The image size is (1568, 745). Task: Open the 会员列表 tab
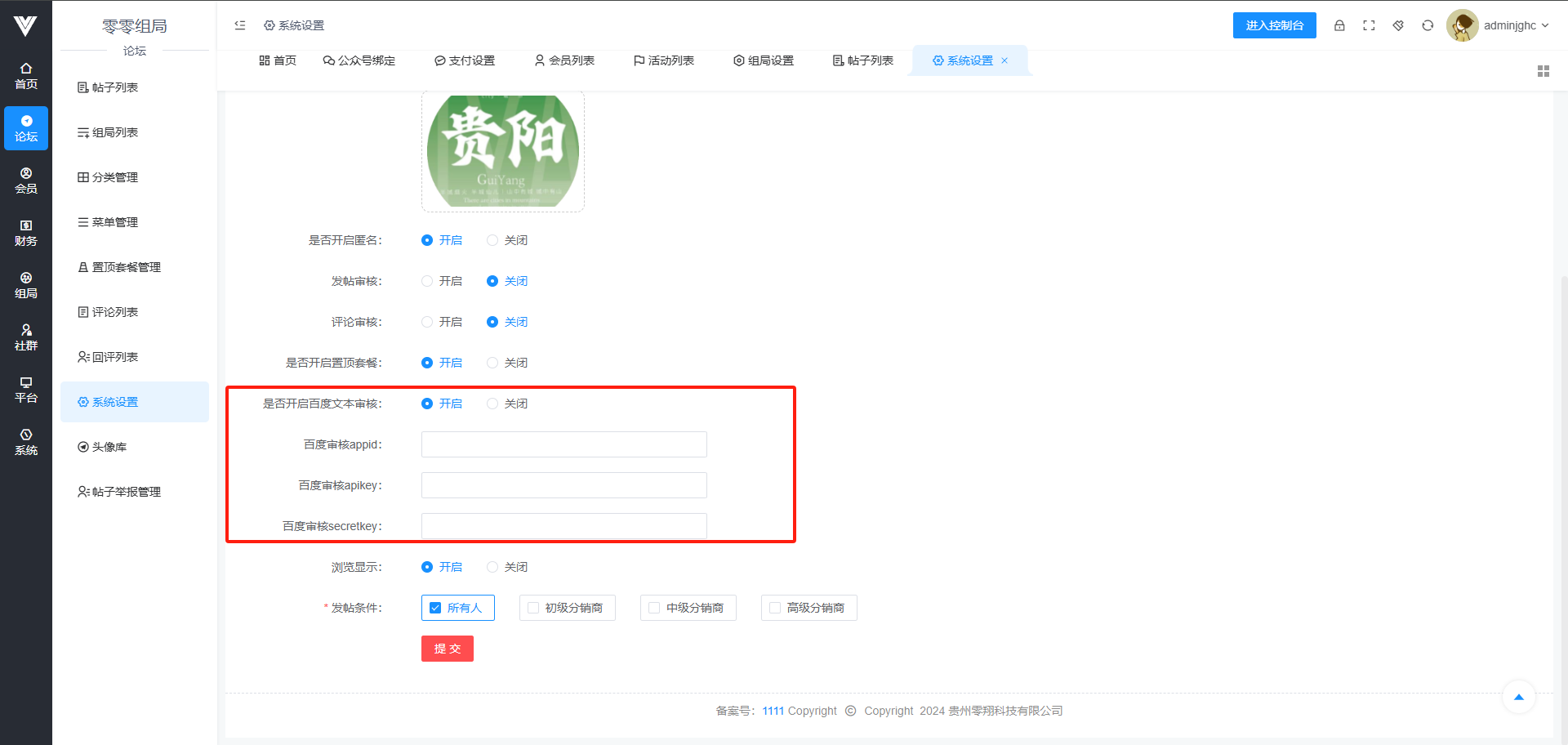[x=564, y=60]
